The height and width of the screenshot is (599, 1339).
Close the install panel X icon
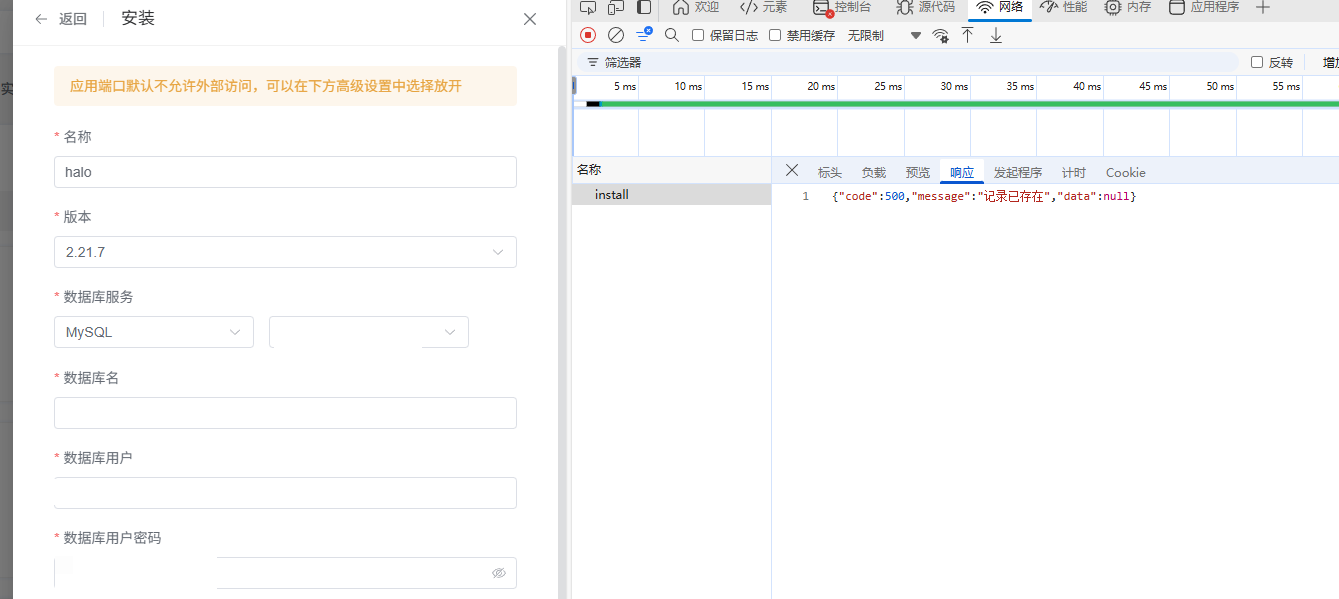click(530, 19)
